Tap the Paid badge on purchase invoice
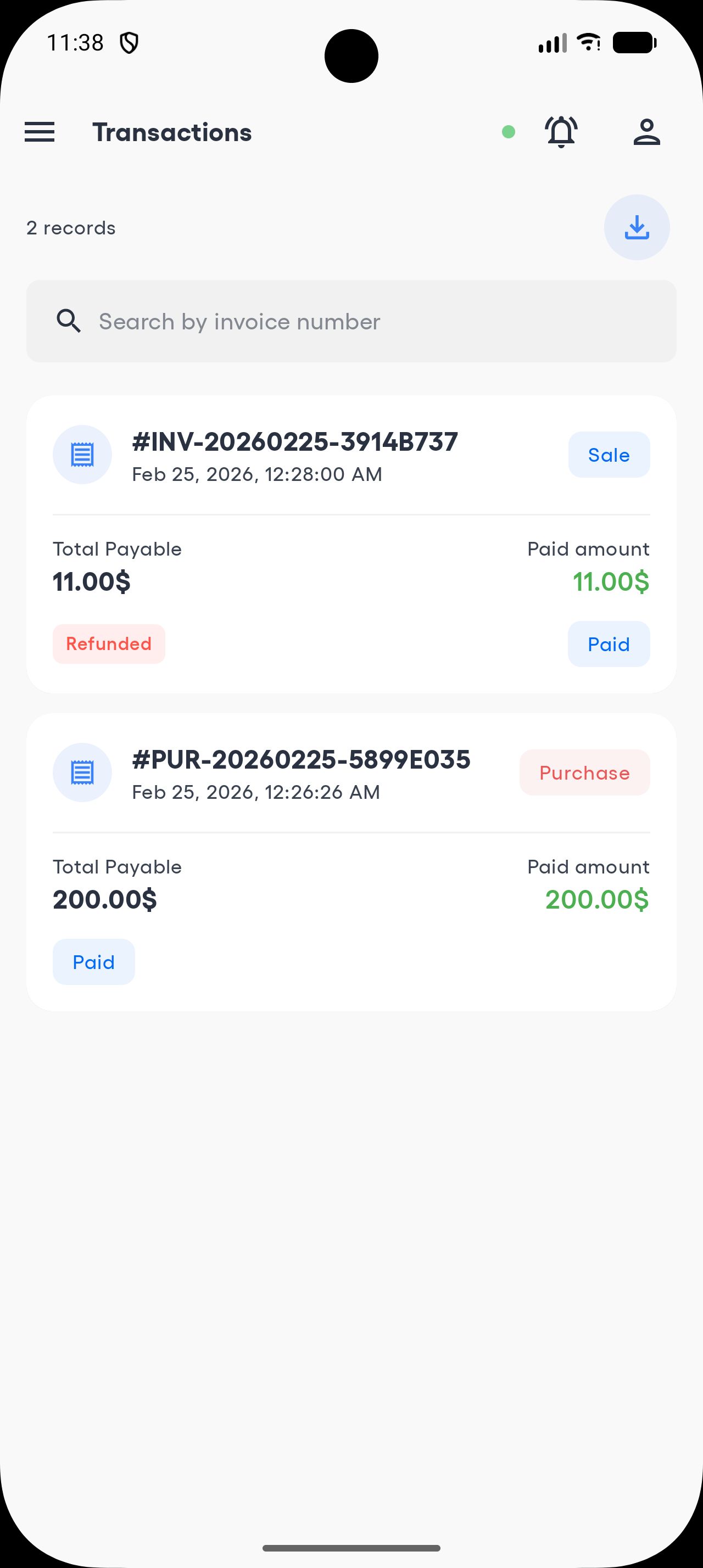703x1568 pixels. (94, 962)
